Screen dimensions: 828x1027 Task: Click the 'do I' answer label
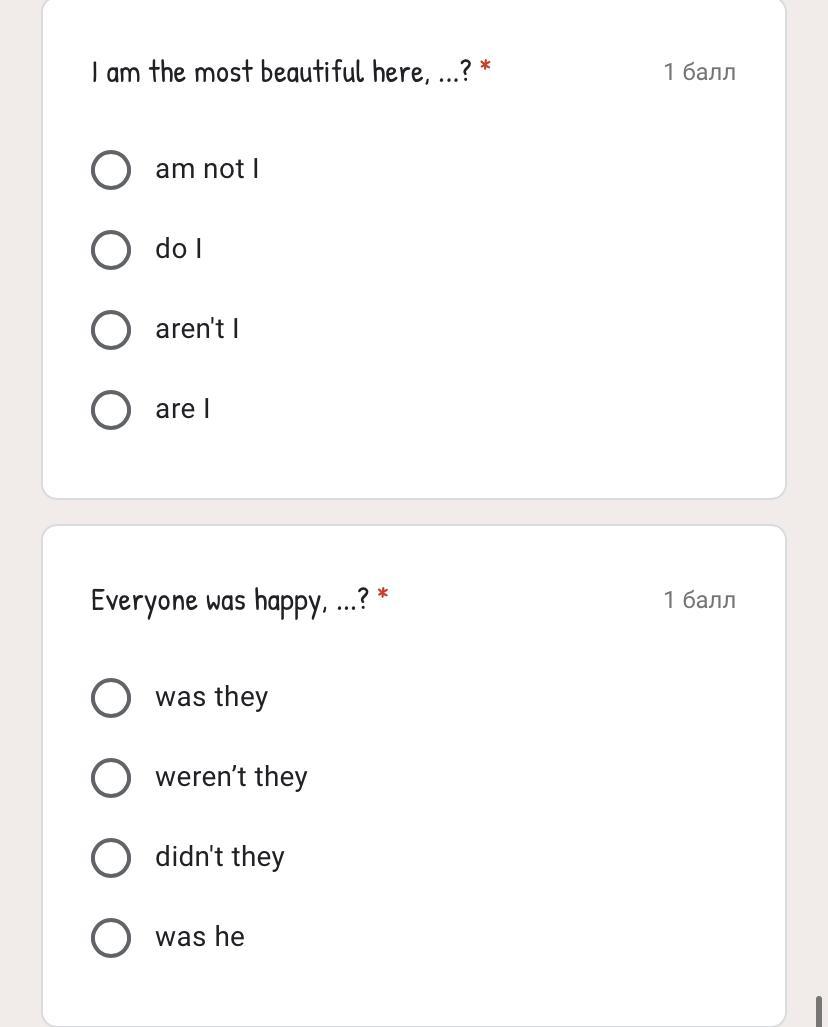coord(179,249)
